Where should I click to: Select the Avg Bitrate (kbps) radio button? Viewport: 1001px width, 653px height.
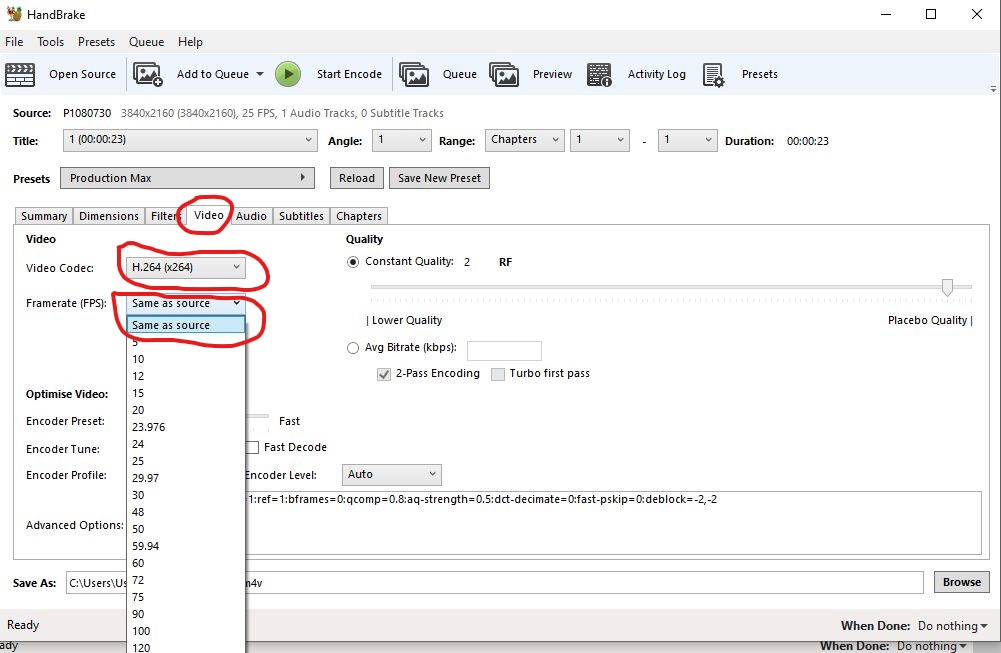click(353, 348)
